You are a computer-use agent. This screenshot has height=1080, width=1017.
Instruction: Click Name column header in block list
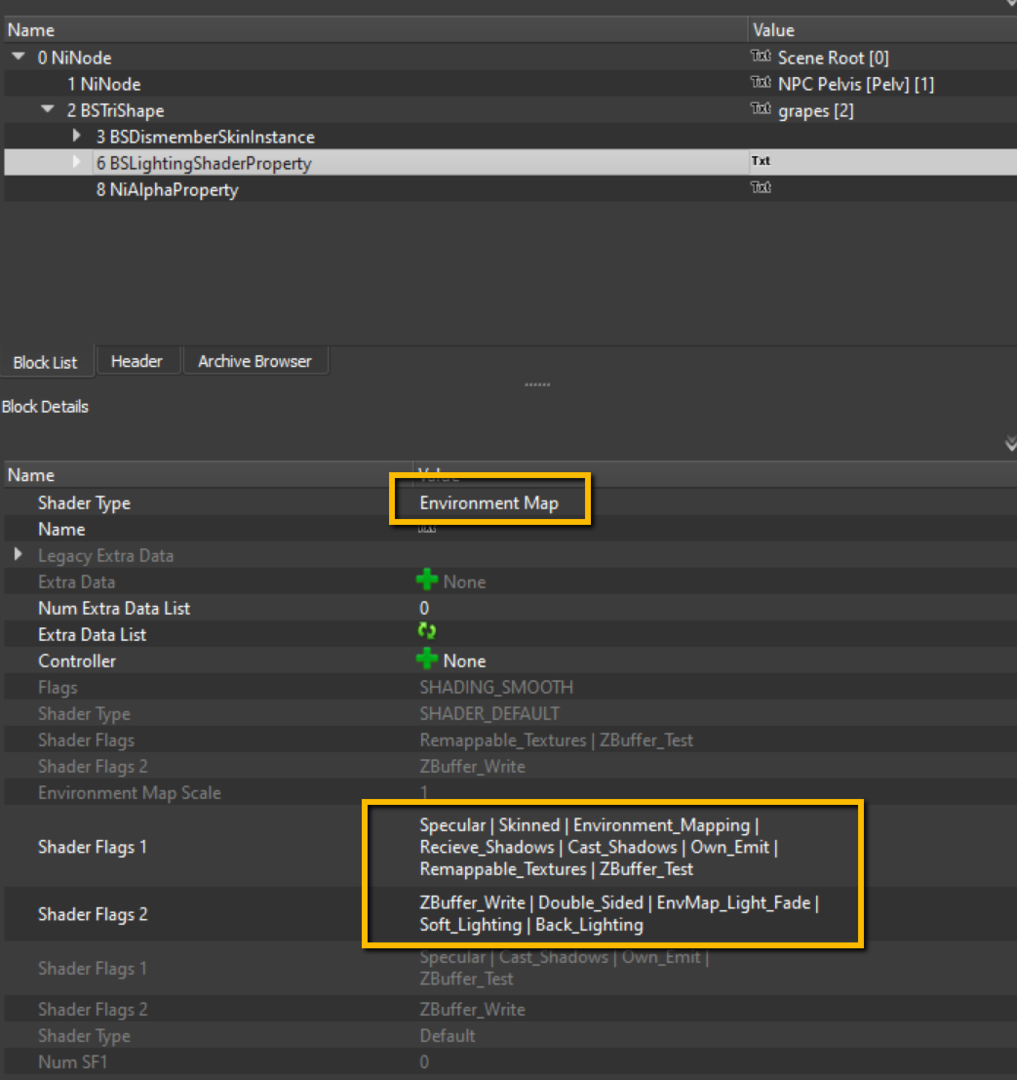pyautogui.click(x=376, y=30)
